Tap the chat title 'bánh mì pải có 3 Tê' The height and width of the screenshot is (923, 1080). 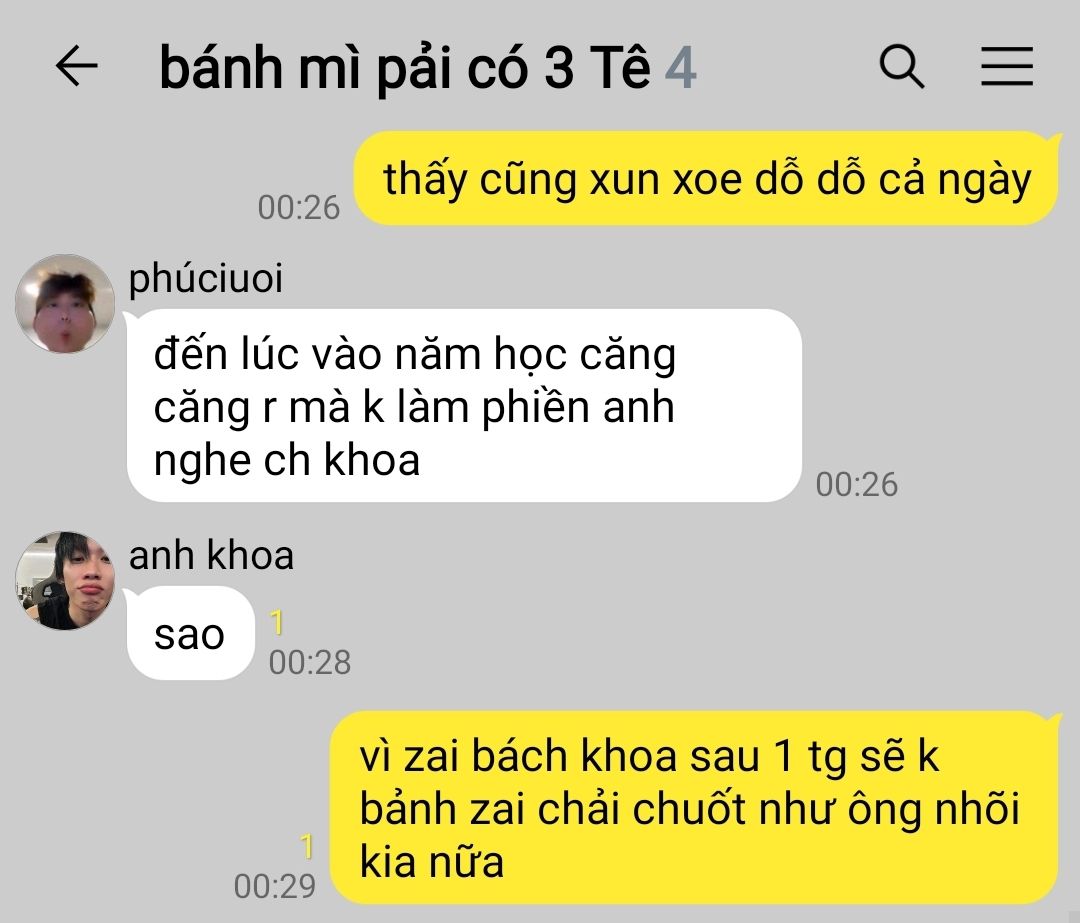pyautogui.click(x=404, y=68)
